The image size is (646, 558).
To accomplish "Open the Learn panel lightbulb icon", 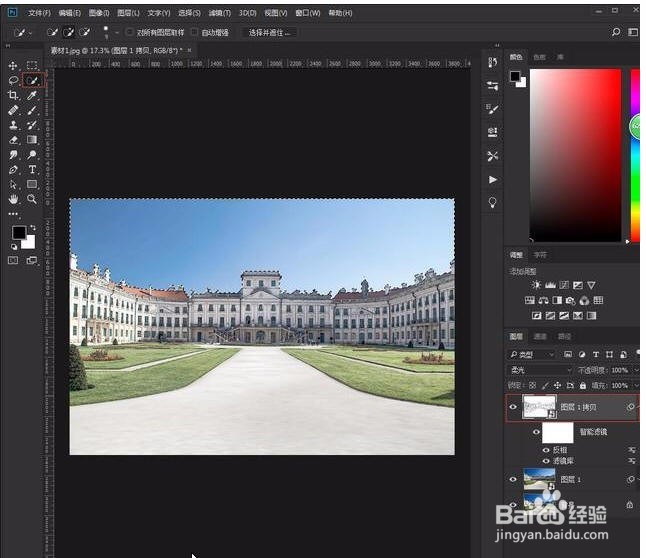I will coord(492,202).
